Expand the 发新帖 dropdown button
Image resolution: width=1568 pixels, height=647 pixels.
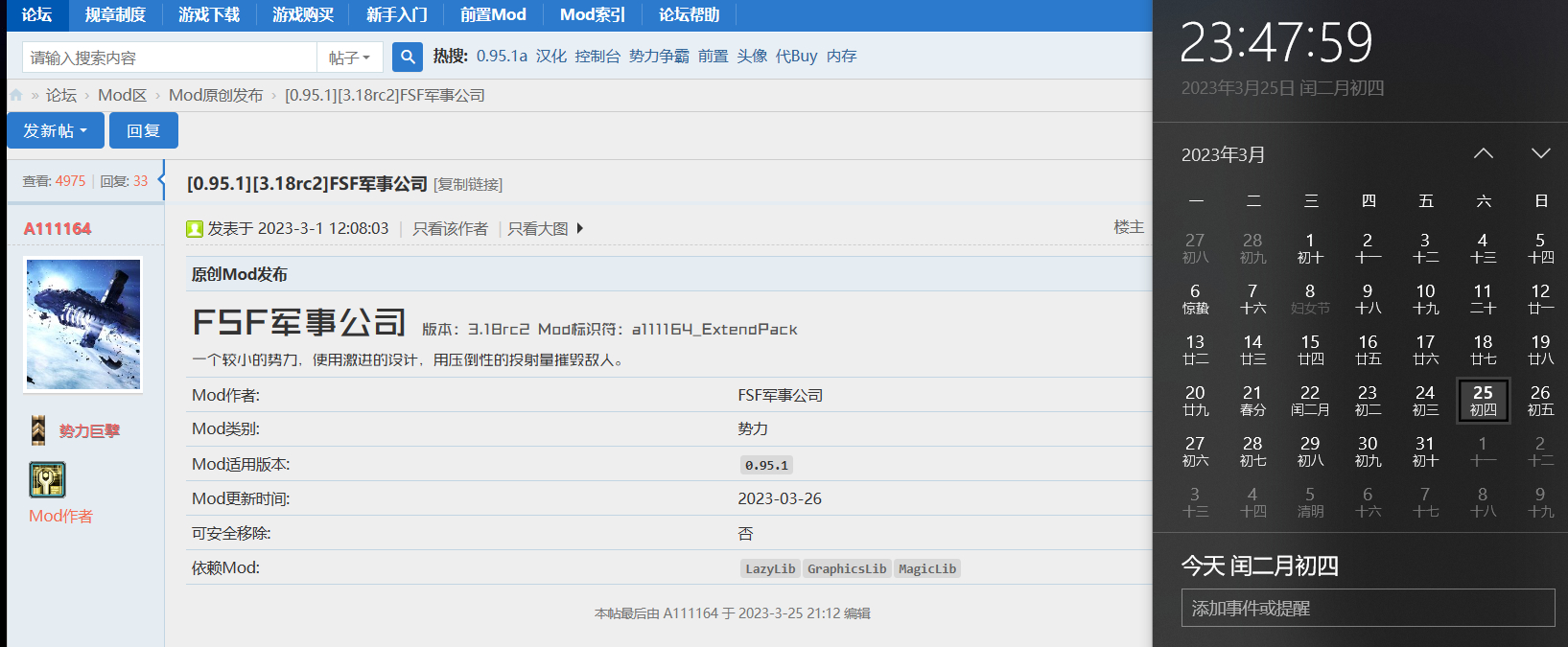tap(56, 131)
